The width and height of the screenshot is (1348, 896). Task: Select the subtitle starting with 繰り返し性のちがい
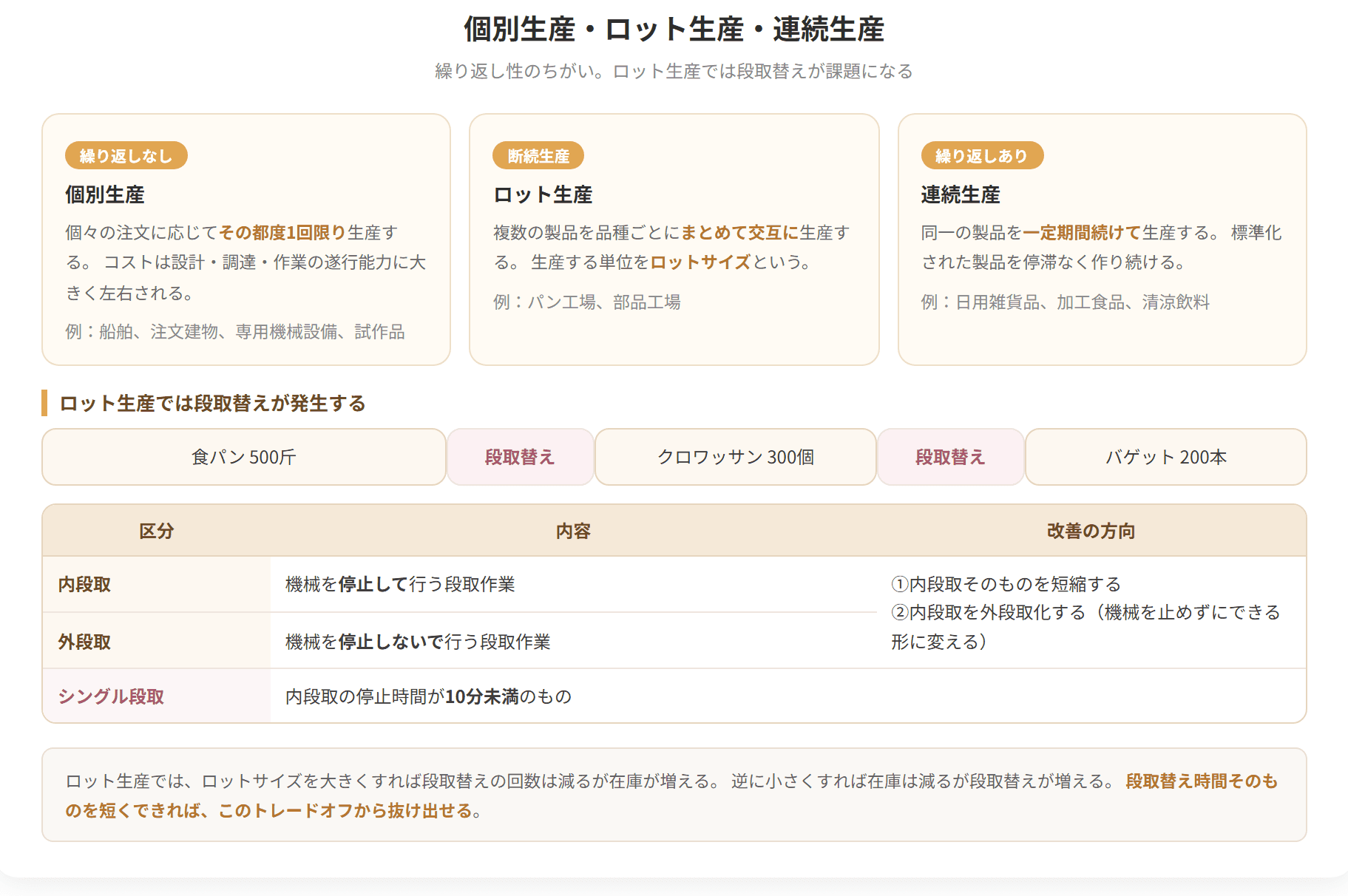(x=674, y=71)
